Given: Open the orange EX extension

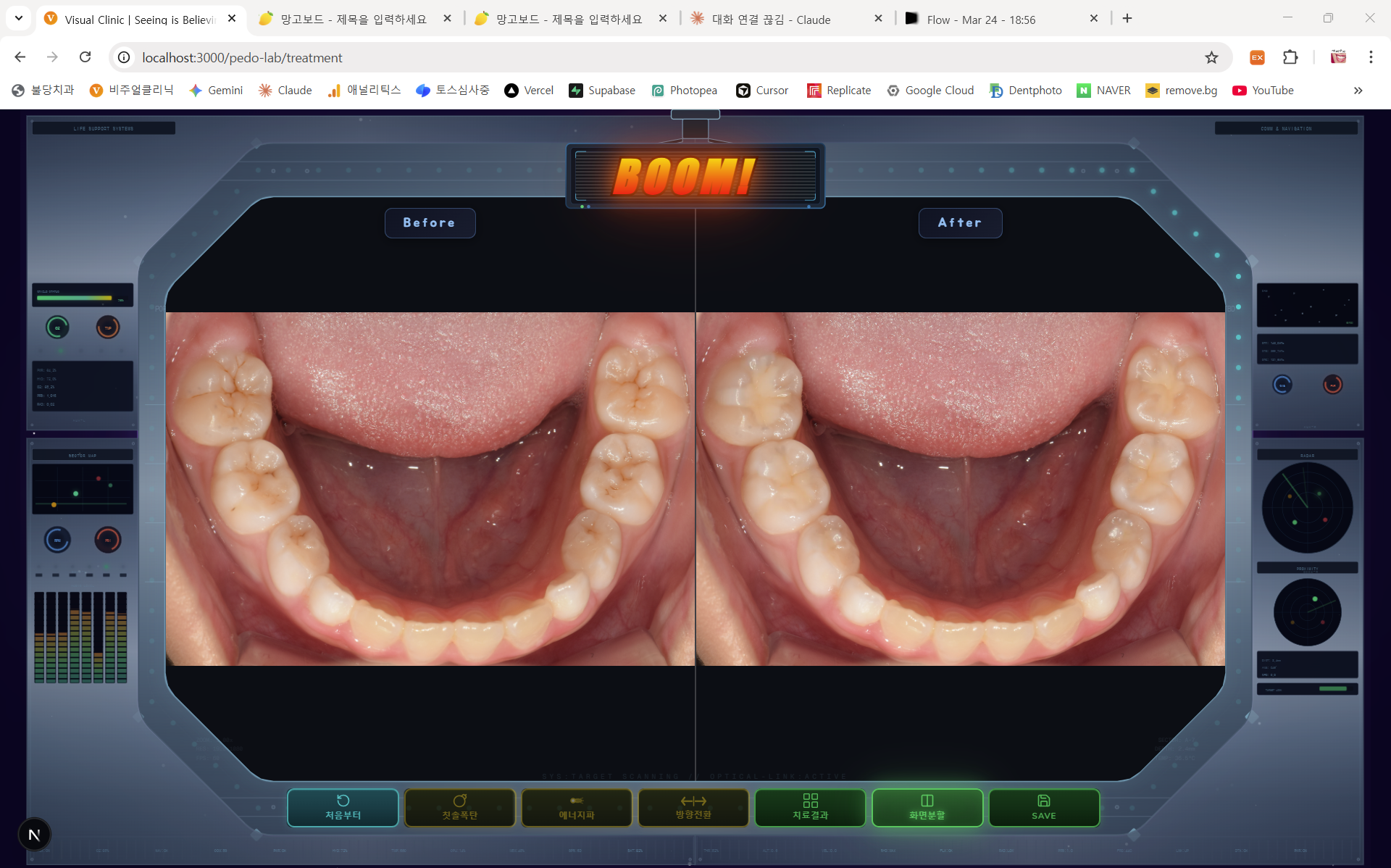Looking at the screenshot, I should [1257, 57].
